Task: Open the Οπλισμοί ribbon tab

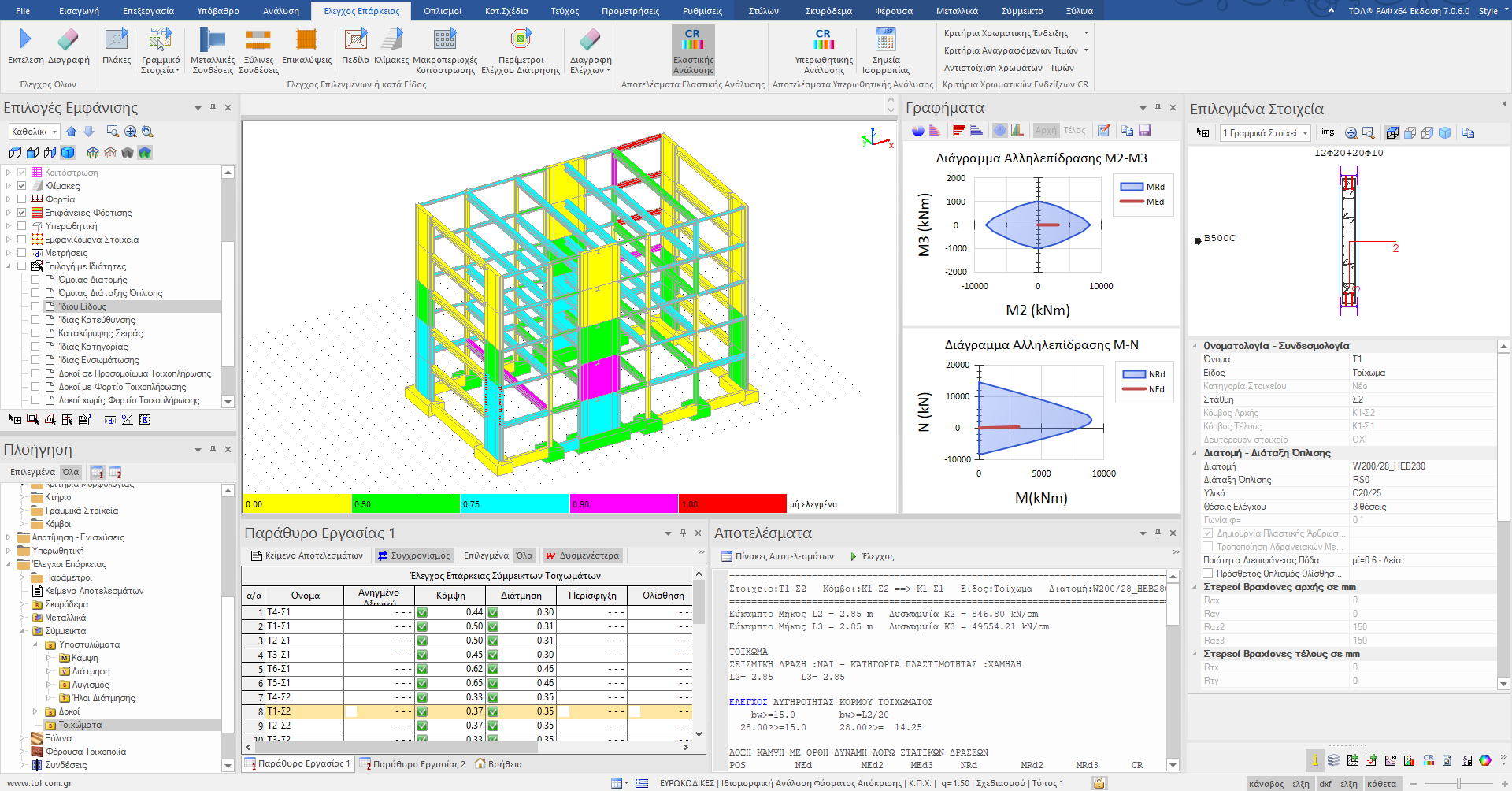Action: tap(442, 11)
